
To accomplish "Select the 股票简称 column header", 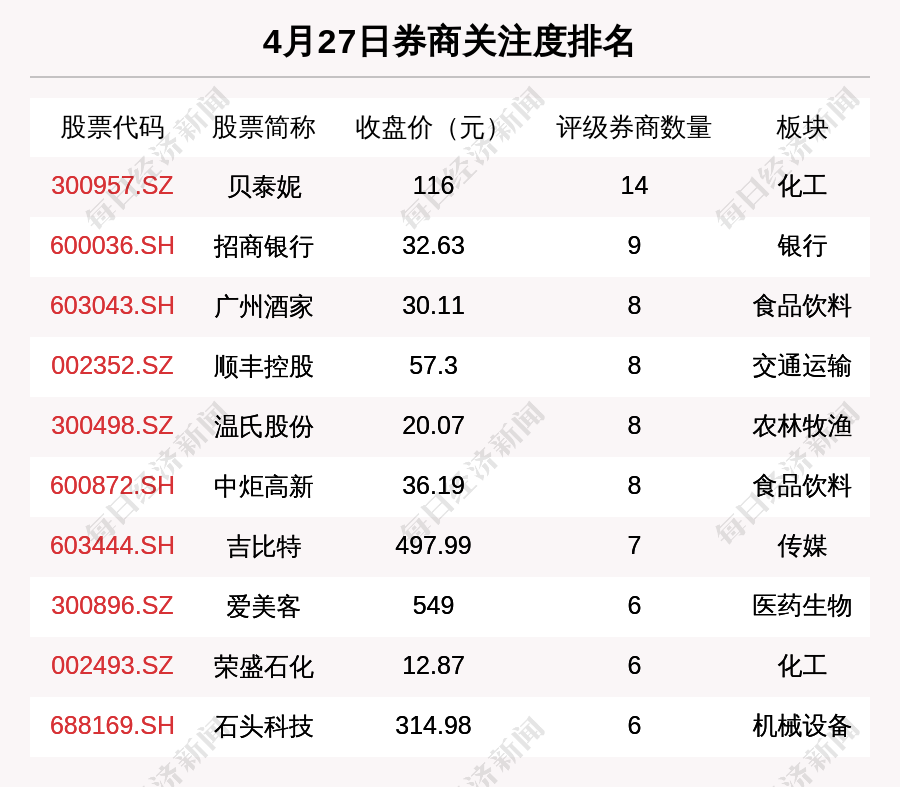I will coord(263,127).
